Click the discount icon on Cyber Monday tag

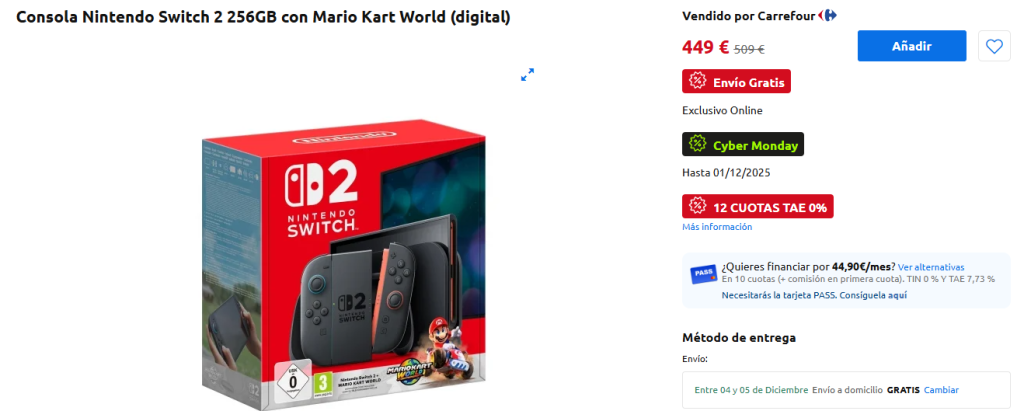[x=698, y=144]
